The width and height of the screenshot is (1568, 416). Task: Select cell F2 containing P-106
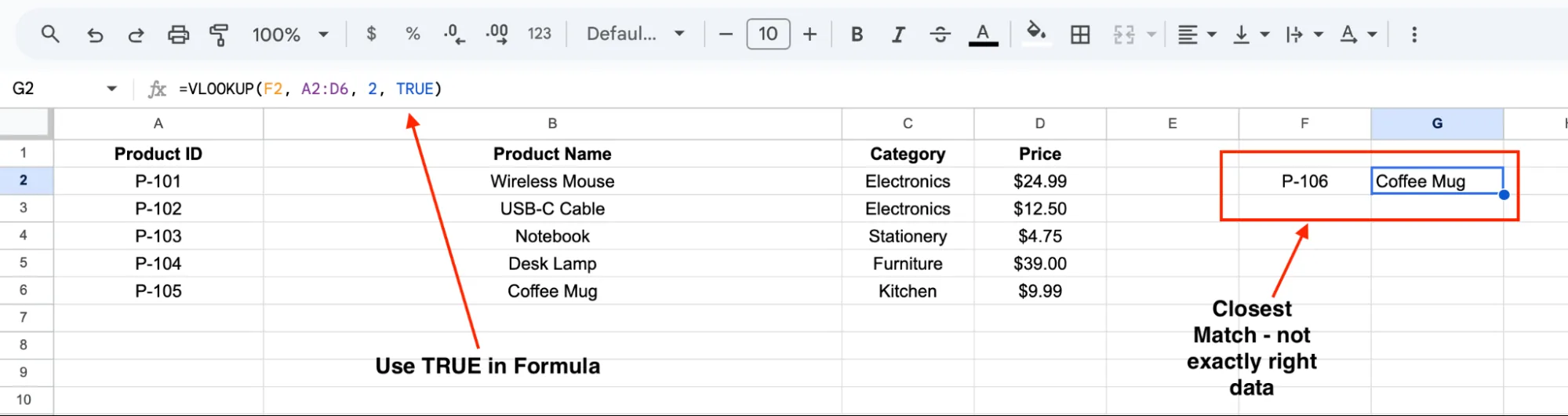point(1304,181)
